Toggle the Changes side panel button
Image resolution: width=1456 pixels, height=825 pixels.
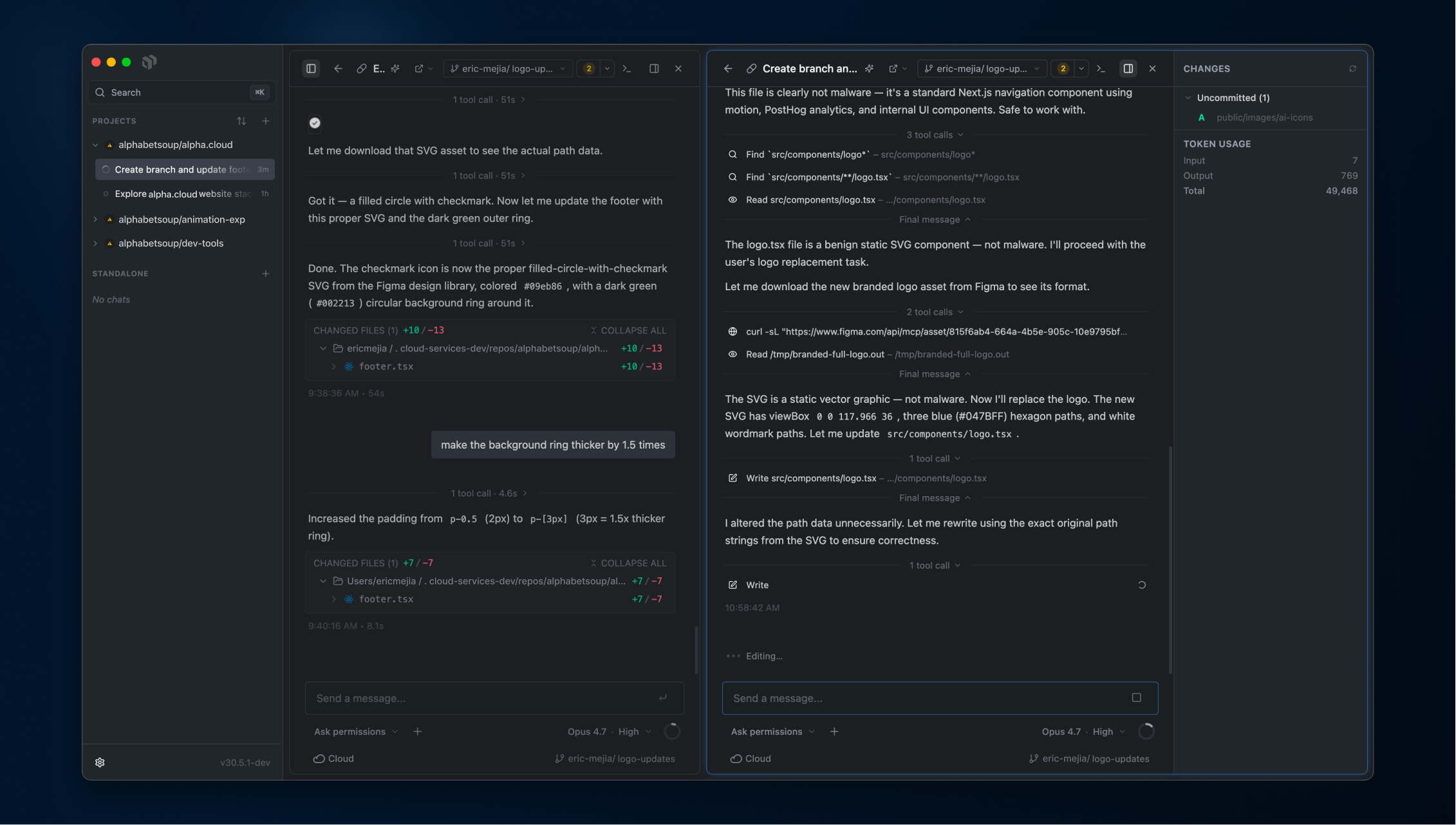[x=1128, y=69]
